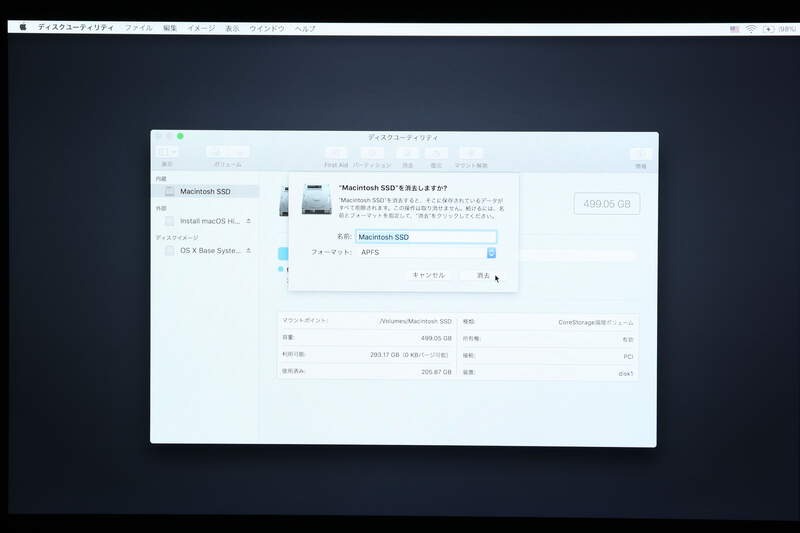Click the First Aid toolbar icon
Screen dimensions: 800x533
(336, 153)
